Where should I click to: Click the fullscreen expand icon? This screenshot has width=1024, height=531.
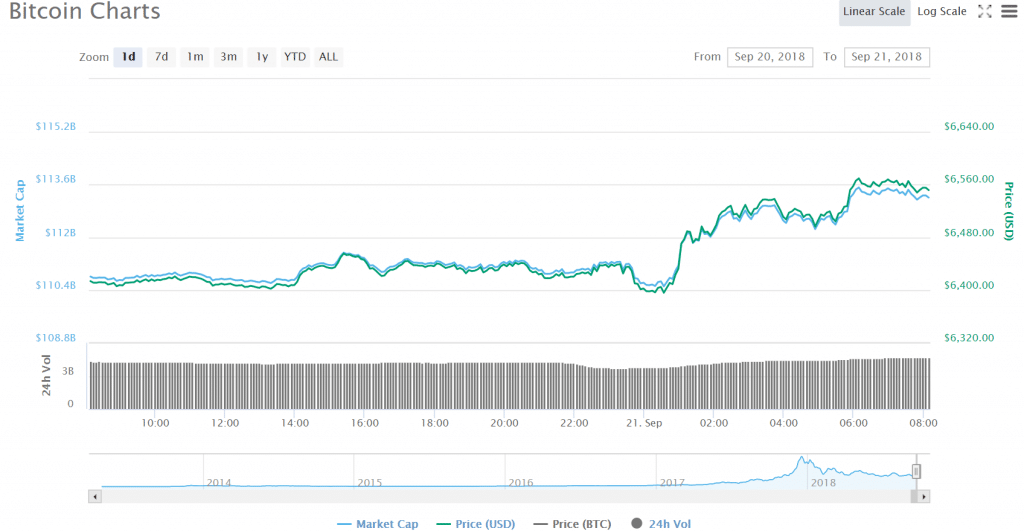[x=984, y=12]
